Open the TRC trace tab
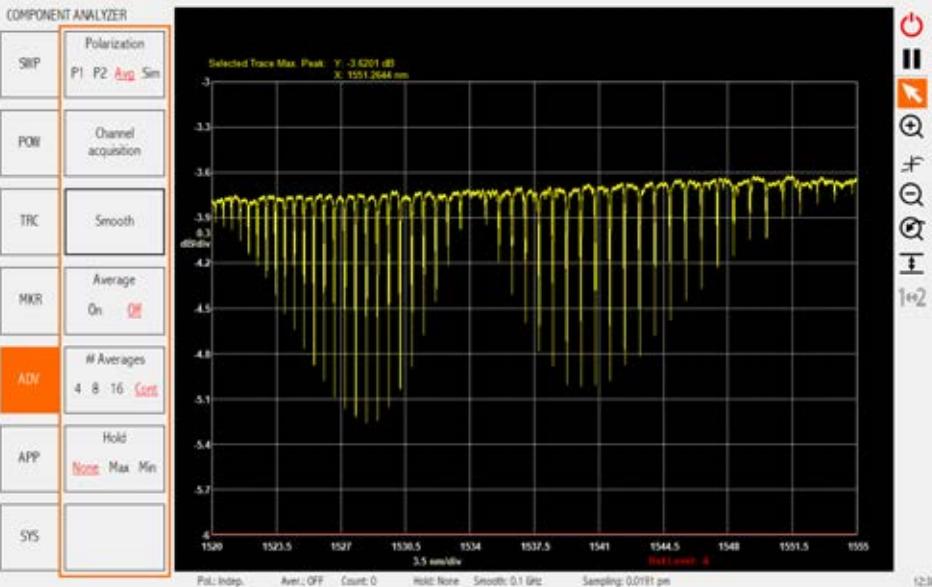The width and height of the screenshot is (932, 587). [29, 220]
